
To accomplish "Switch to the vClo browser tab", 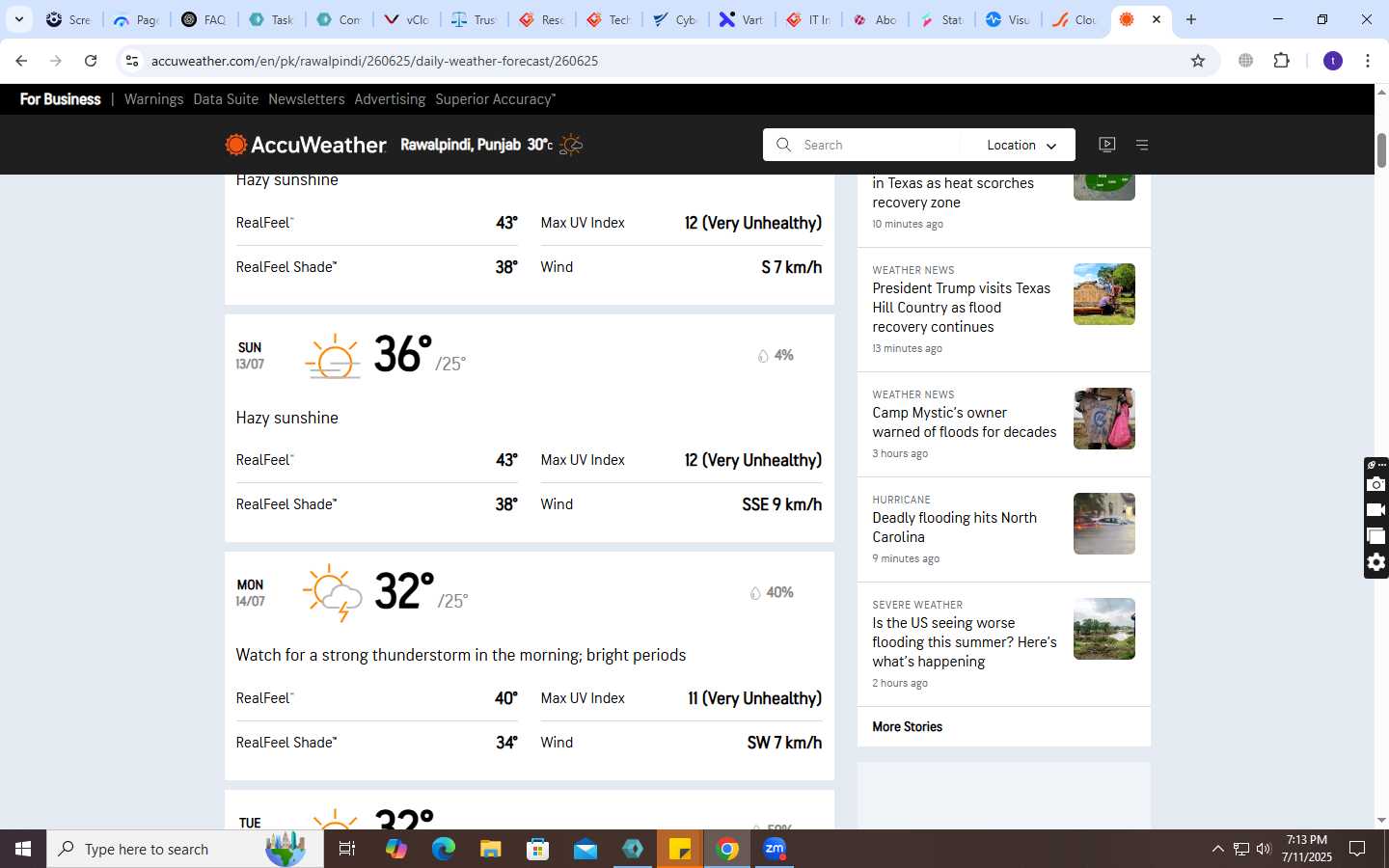I will tap(406, 19).
